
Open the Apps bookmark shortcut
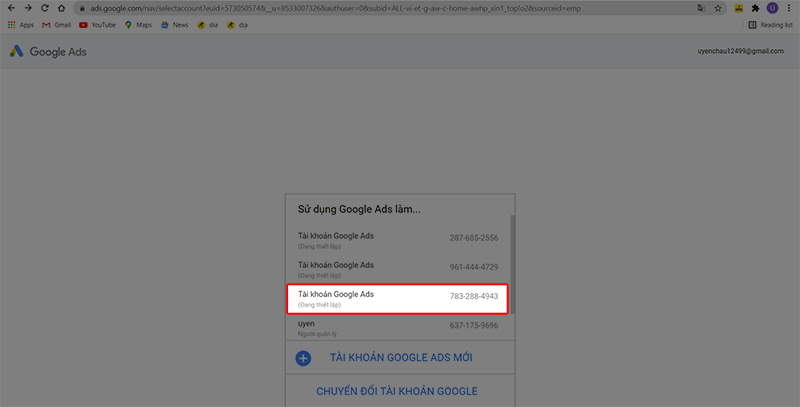tap(21, 24)
